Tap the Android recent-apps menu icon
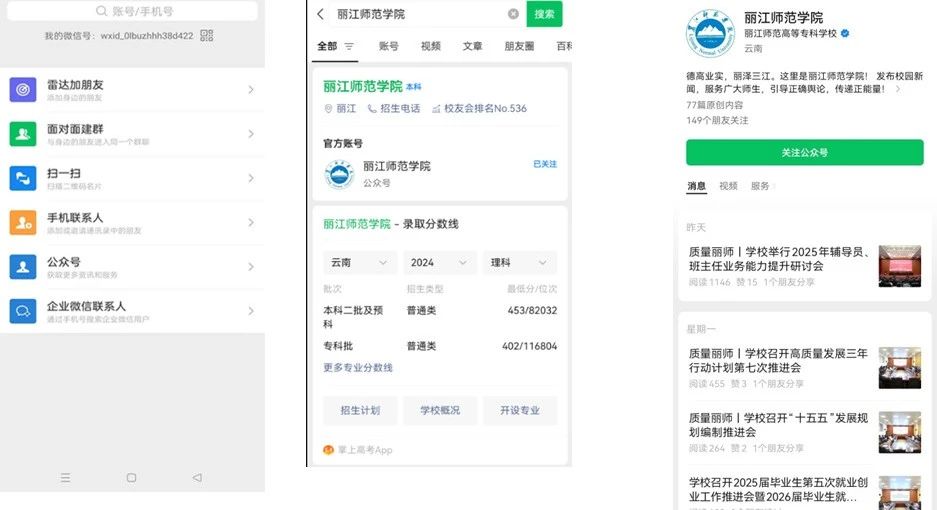The image size is (937, 510). [66, 478]
